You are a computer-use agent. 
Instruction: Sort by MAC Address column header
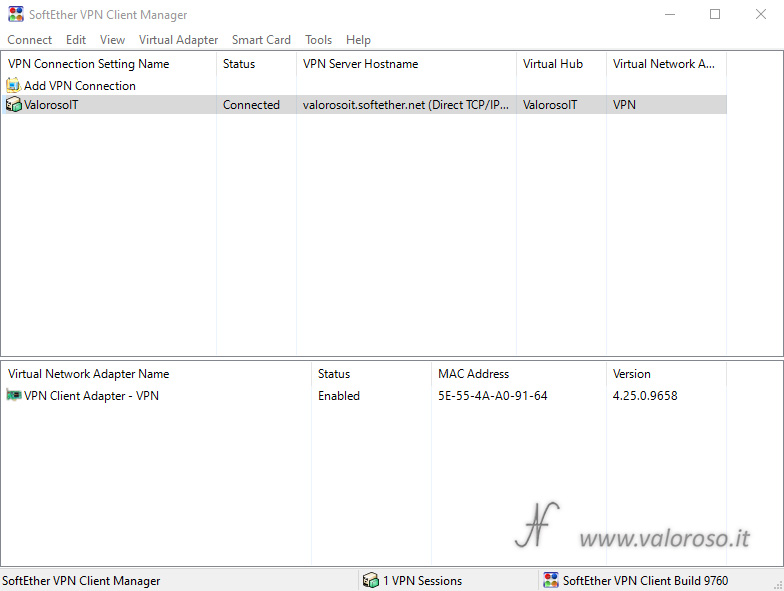click(x=519, y=374)
